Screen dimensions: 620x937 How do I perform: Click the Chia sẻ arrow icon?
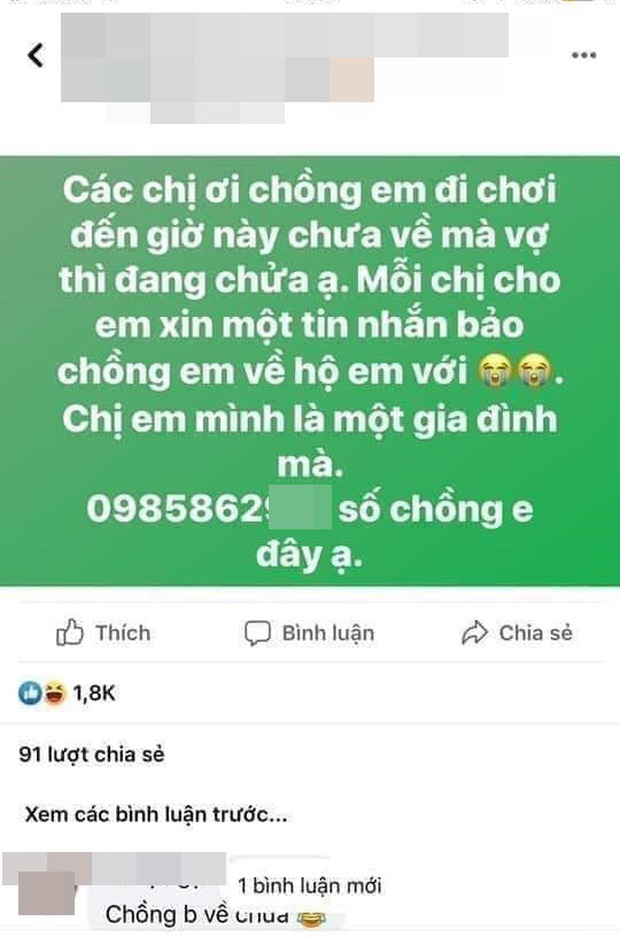pos(475,633)
